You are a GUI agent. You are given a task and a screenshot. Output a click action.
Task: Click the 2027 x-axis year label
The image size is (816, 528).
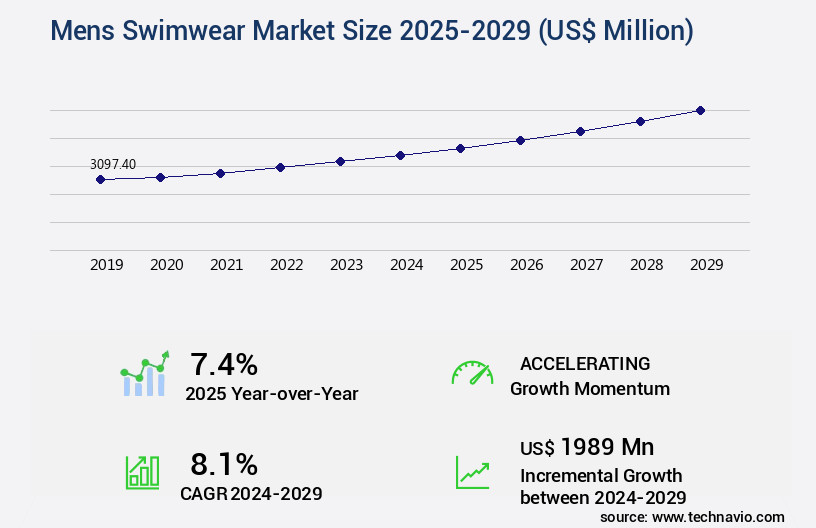tap(586, 265)
